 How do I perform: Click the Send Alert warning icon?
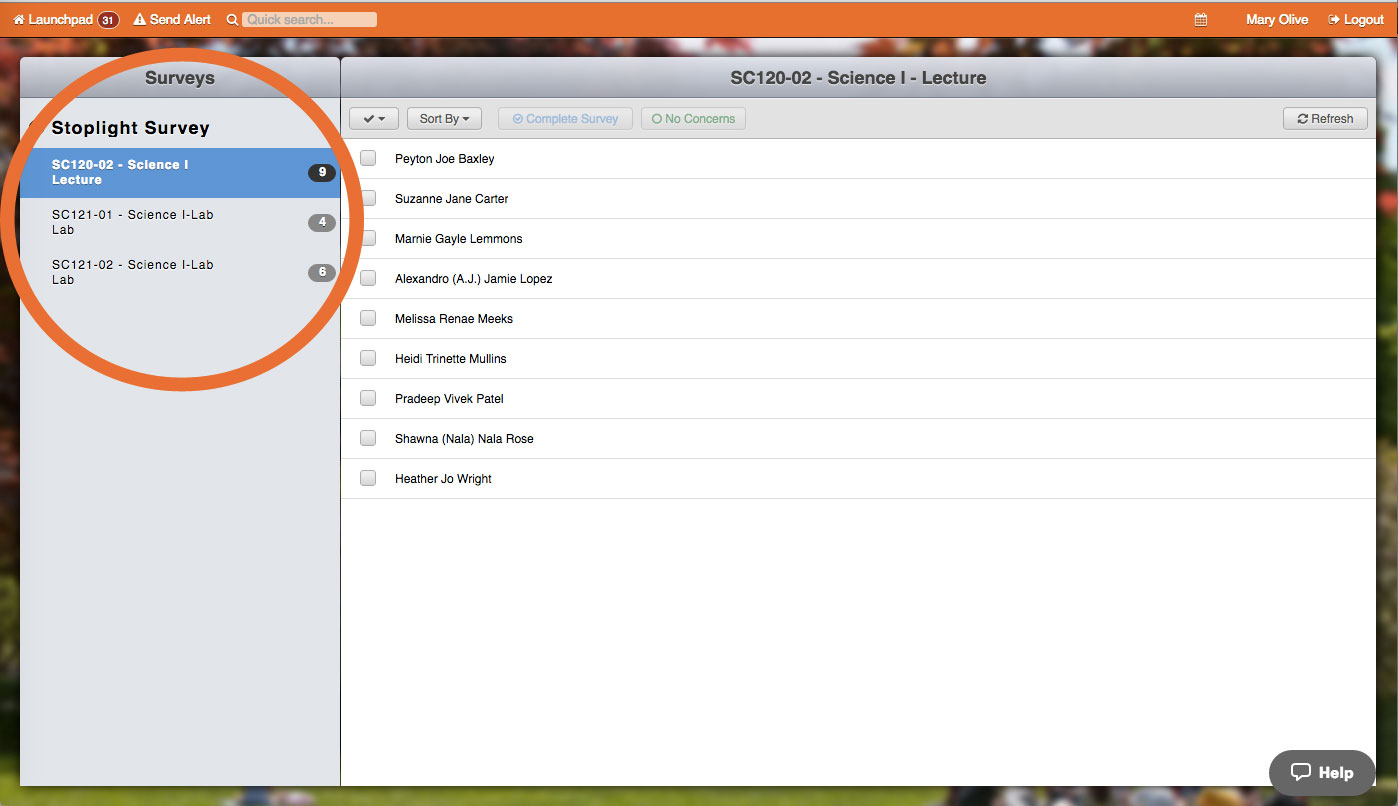[x=140, y=20]
